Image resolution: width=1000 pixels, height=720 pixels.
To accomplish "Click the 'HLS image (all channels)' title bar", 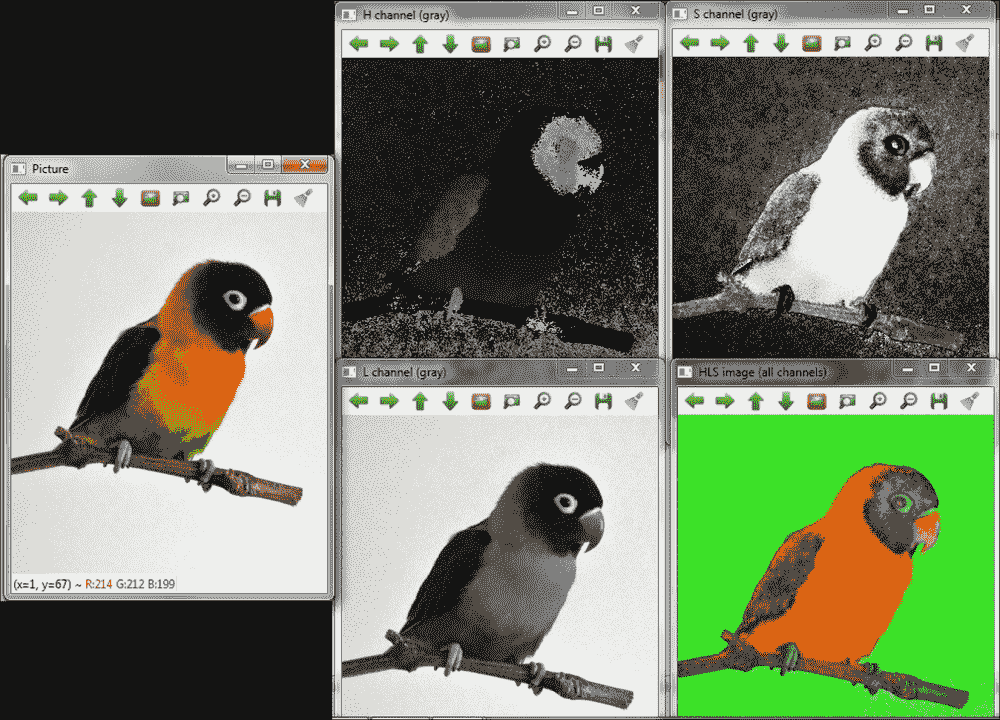I will [x=780, y=371].
